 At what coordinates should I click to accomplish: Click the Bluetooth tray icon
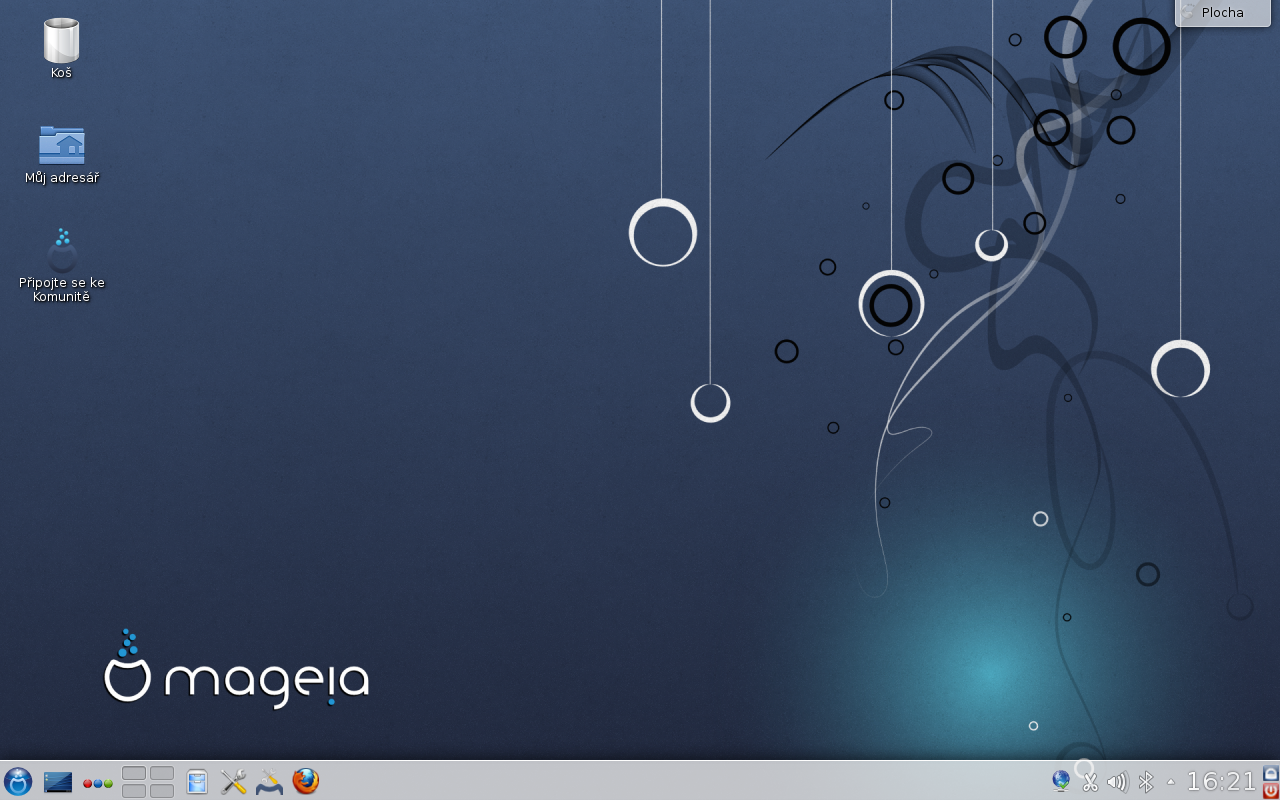(x=1146, y=782)
